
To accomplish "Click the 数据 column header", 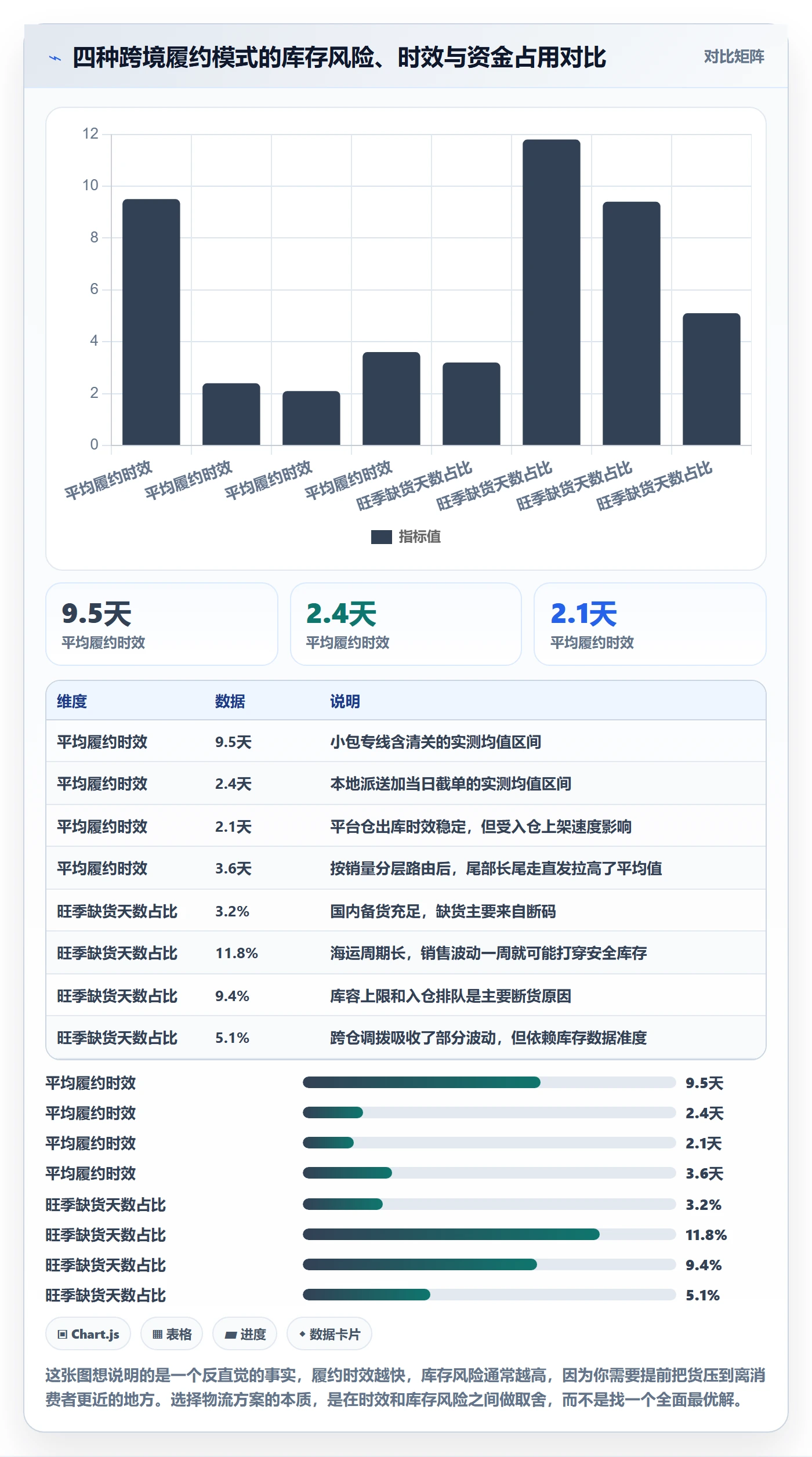I will (x=230, y=701).
